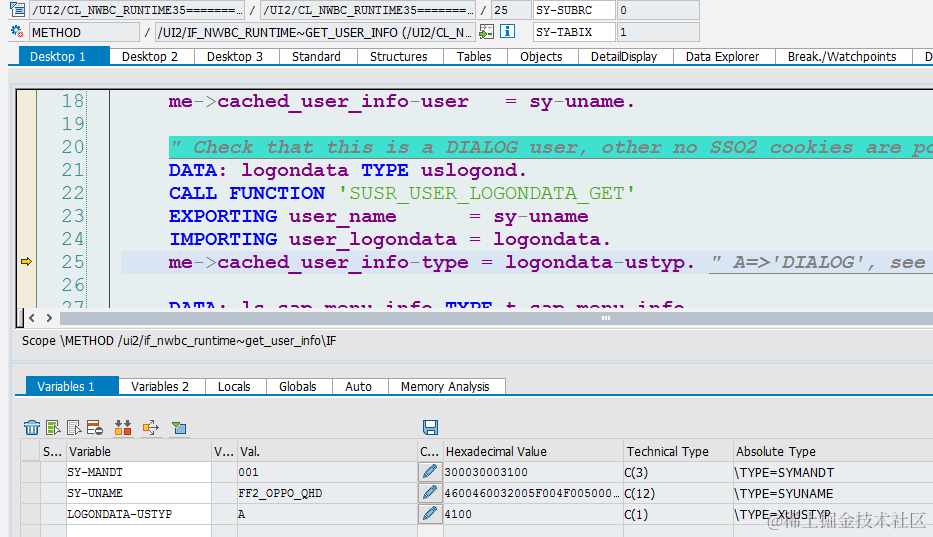Screen dimensions: 933x537
Task: Click the Hexadecimal Value column header
Action: coord(533,451)
